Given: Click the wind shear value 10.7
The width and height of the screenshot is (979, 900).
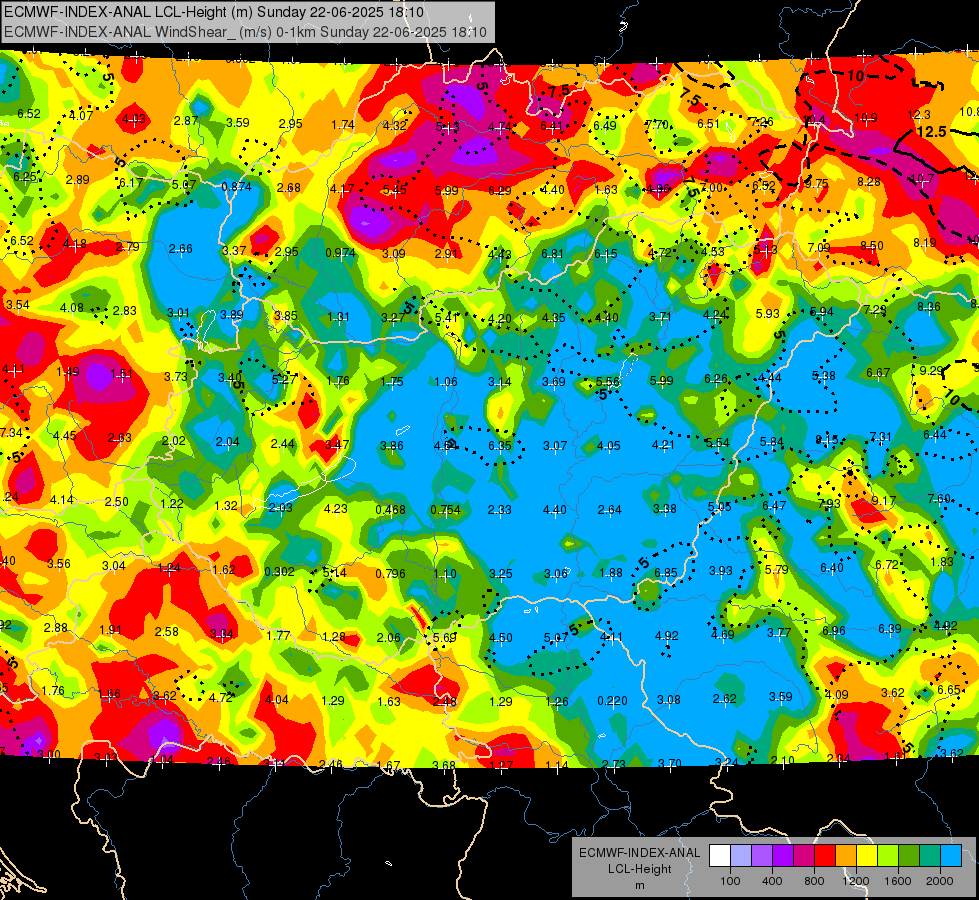Looking at the screenshot, I should (923, 179).
